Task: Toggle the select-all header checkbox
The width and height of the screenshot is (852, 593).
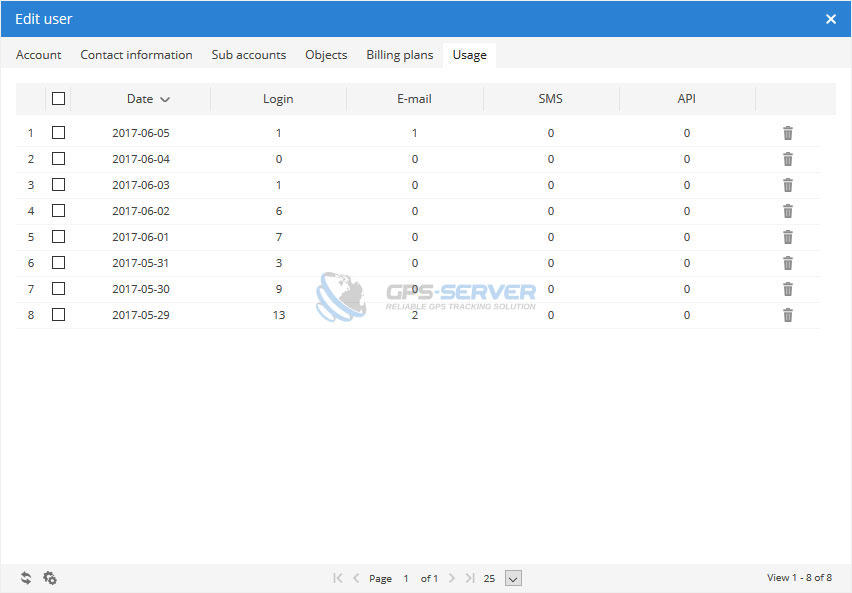Action: tap(59, 99)
